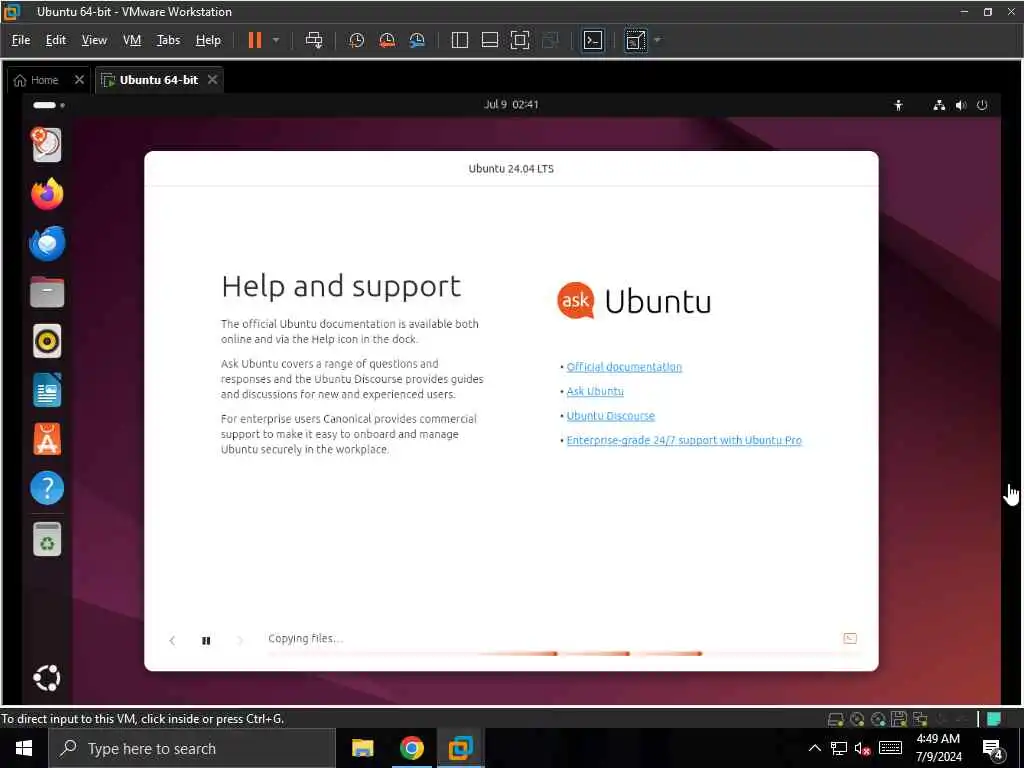1024x768 pixels.
Task: Open the Ubuntu installer icon in dock
Action: point(47,144)
